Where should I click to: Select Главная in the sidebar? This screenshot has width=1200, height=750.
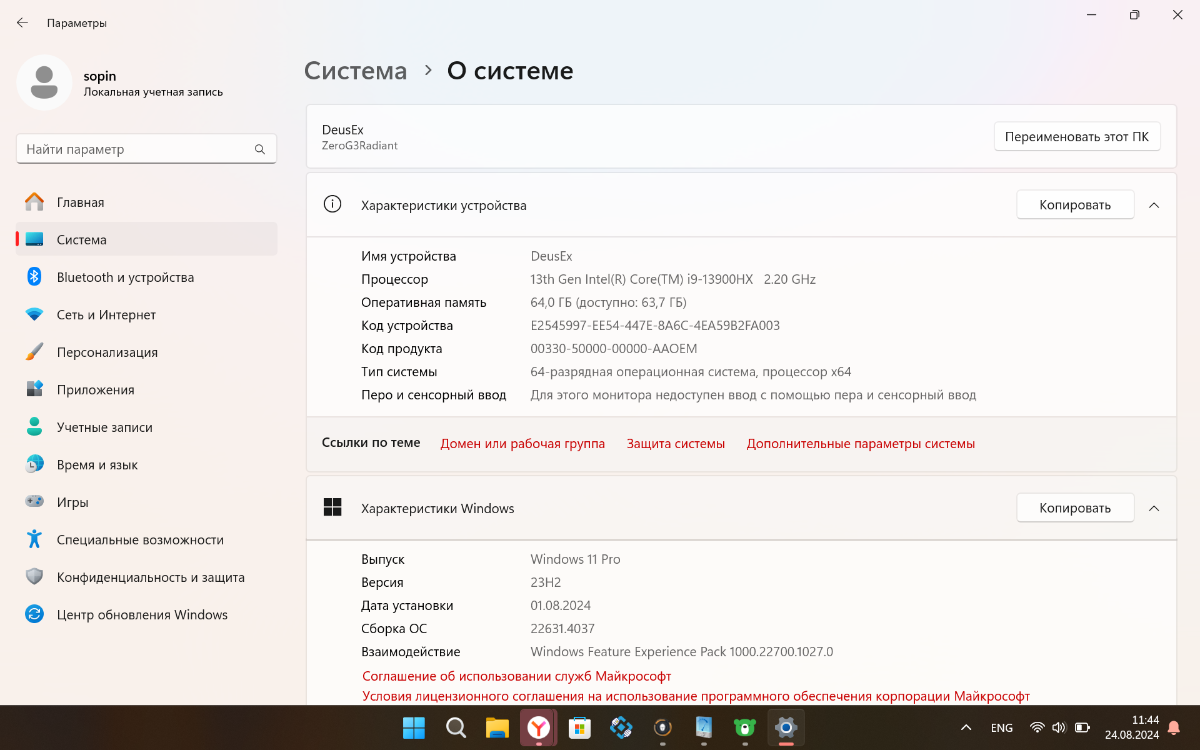[80, 202]
